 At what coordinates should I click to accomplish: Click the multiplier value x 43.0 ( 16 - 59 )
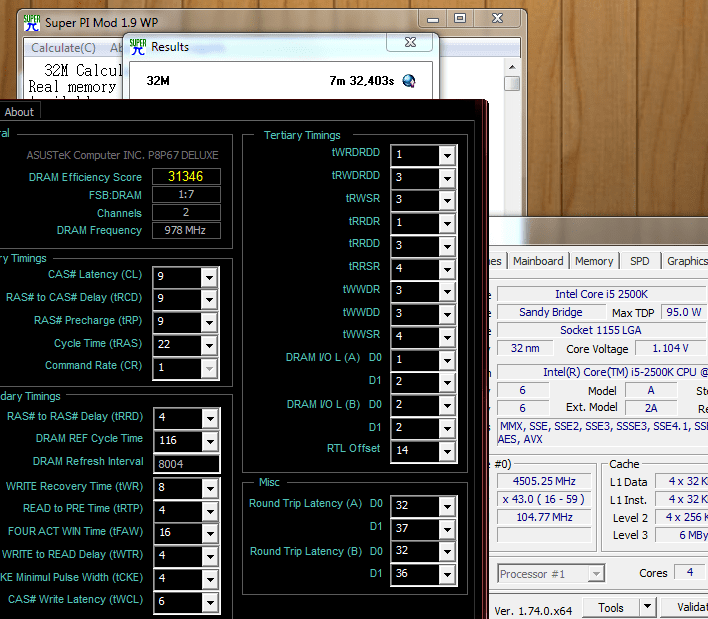(x=544, y=499)
